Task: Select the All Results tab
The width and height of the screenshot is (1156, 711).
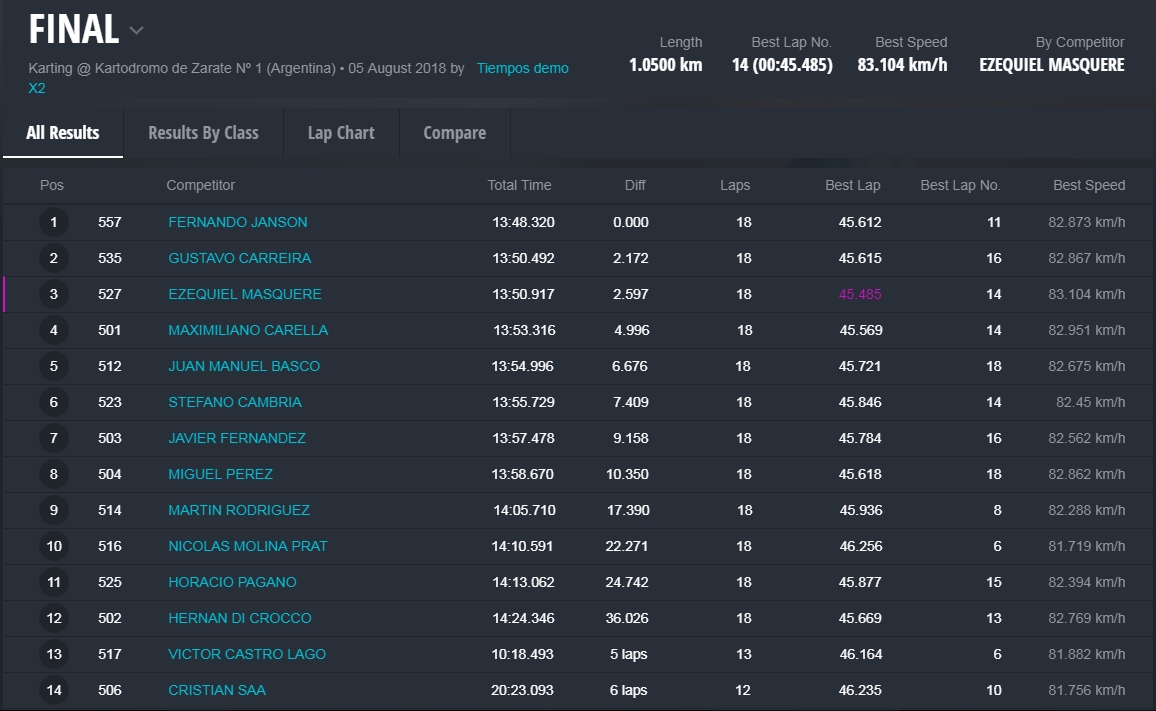Action: coord(63,133)
